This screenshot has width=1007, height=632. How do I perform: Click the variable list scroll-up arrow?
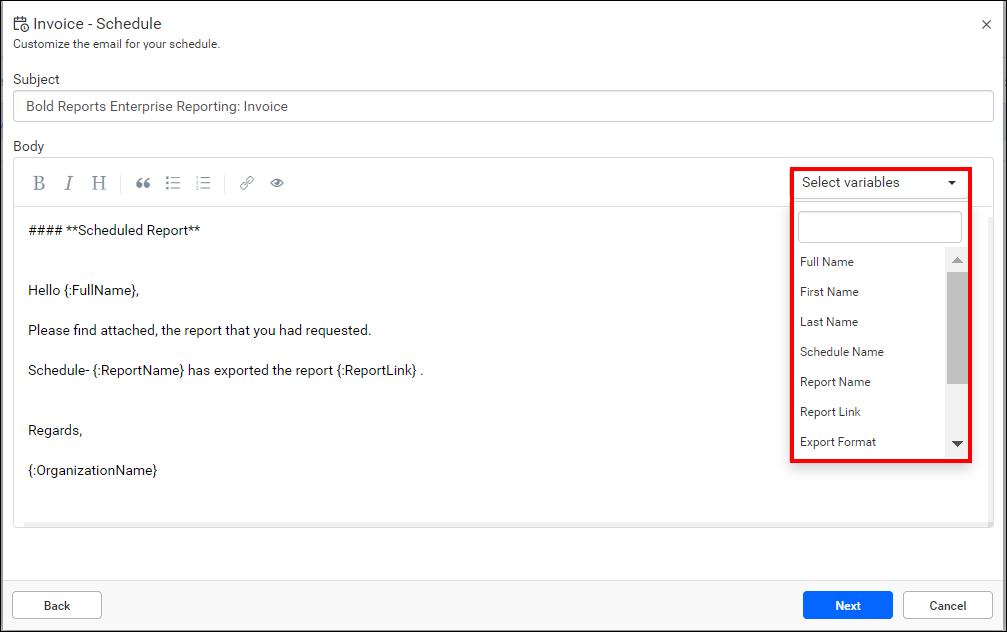coord(957,260)
